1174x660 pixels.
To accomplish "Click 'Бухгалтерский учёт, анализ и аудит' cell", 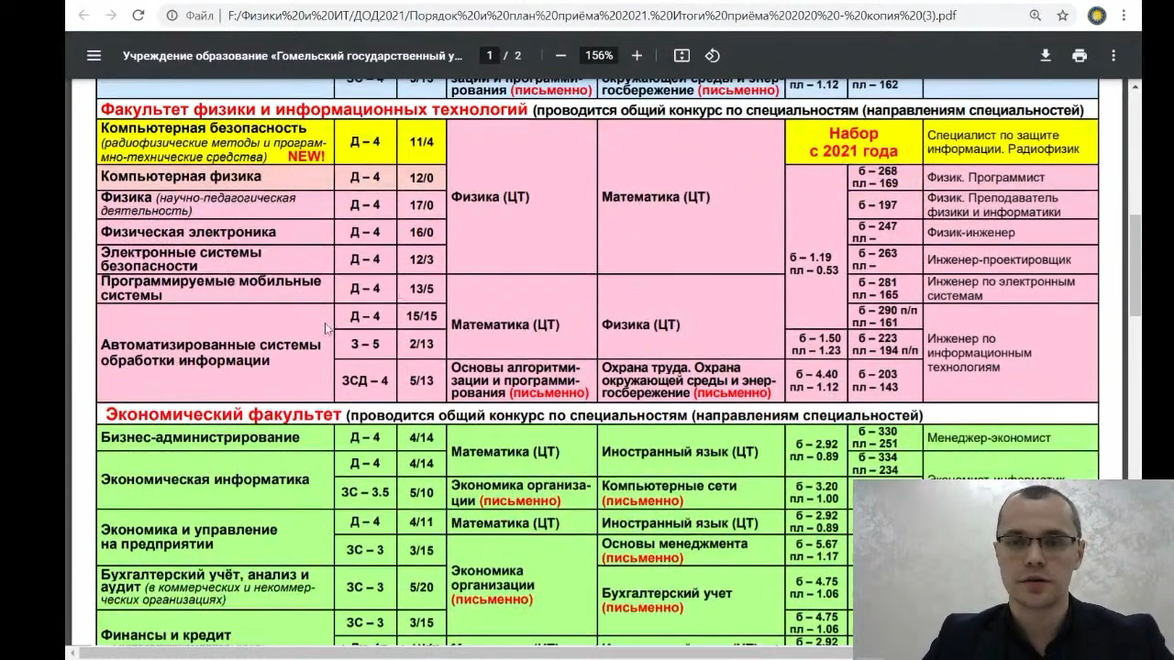I will (x=215, y=587).
